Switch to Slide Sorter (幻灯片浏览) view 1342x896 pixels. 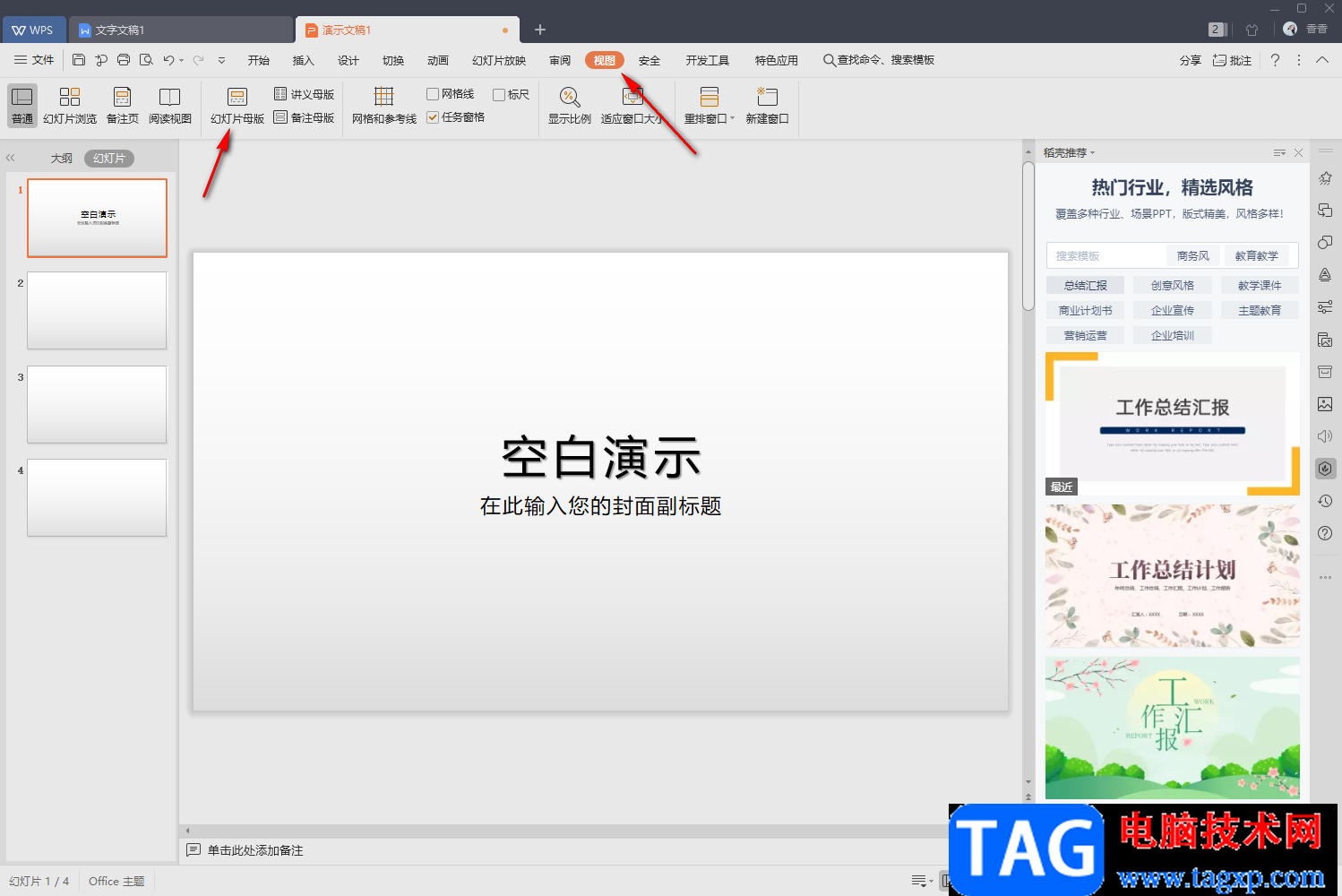tap(70, 106)
